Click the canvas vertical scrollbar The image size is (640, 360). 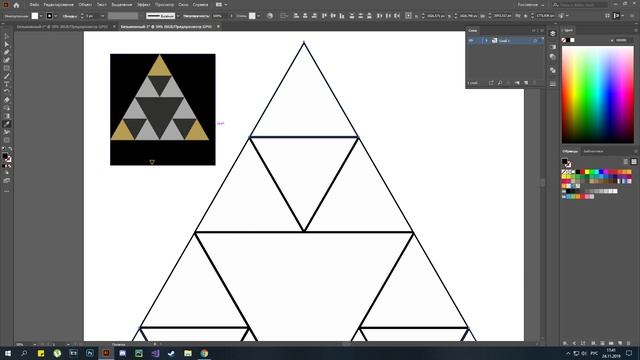coord(542,182)
